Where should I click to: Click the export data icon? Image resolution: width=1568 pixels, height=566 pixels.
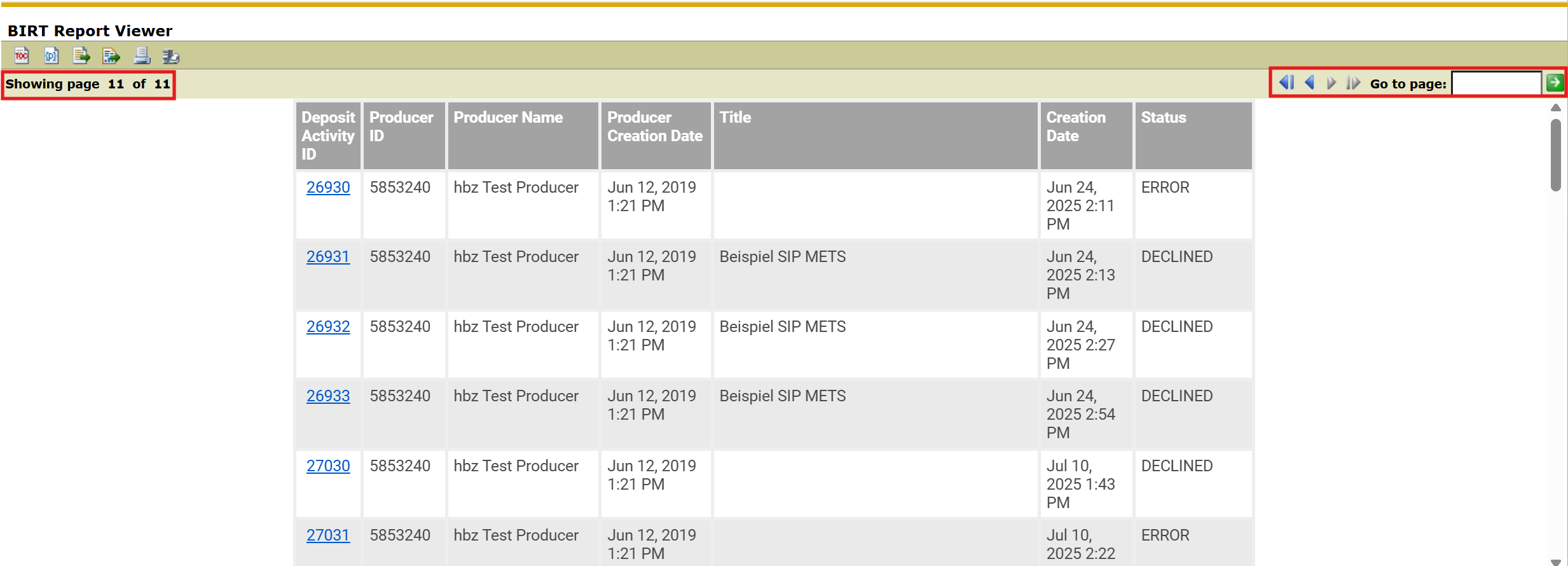81,56
